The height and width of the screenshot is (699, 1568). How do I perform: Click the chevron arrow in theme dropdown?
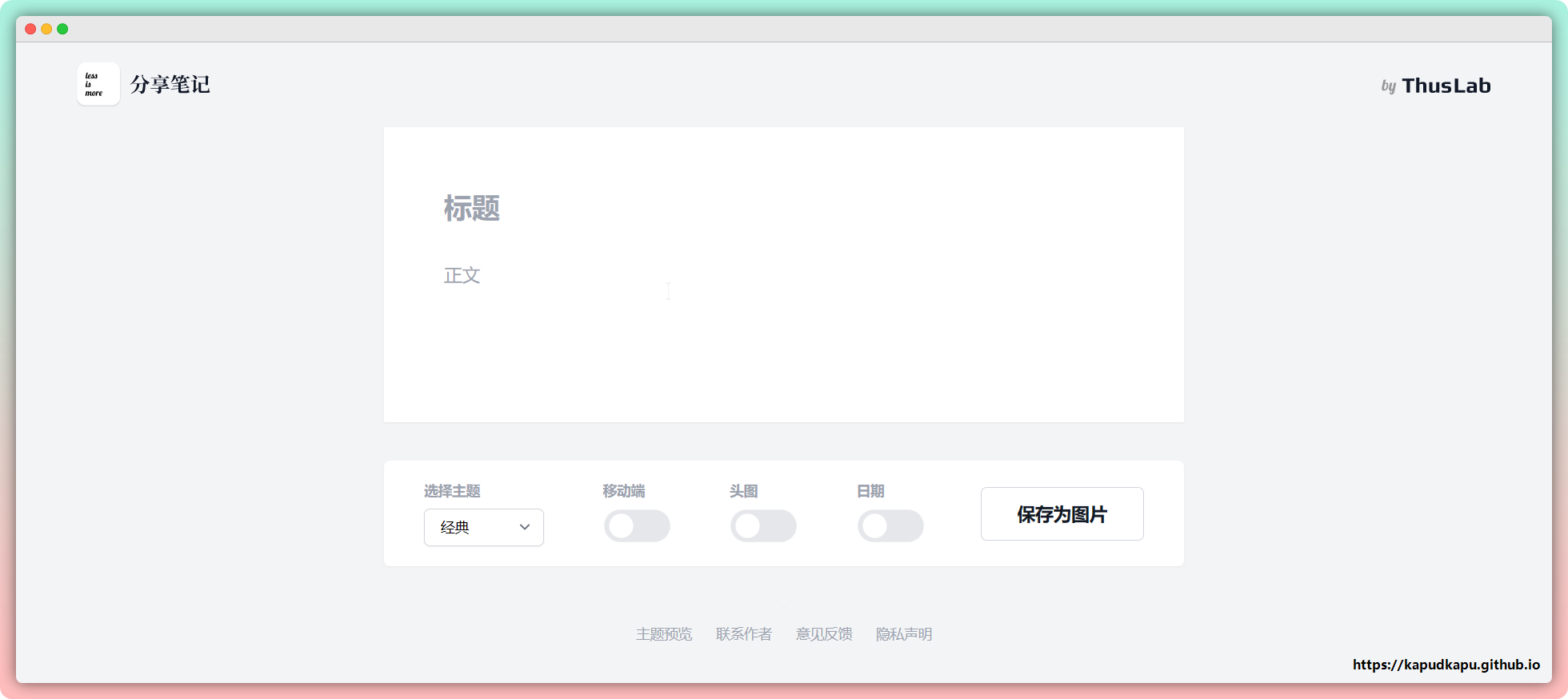coord(525,527)
